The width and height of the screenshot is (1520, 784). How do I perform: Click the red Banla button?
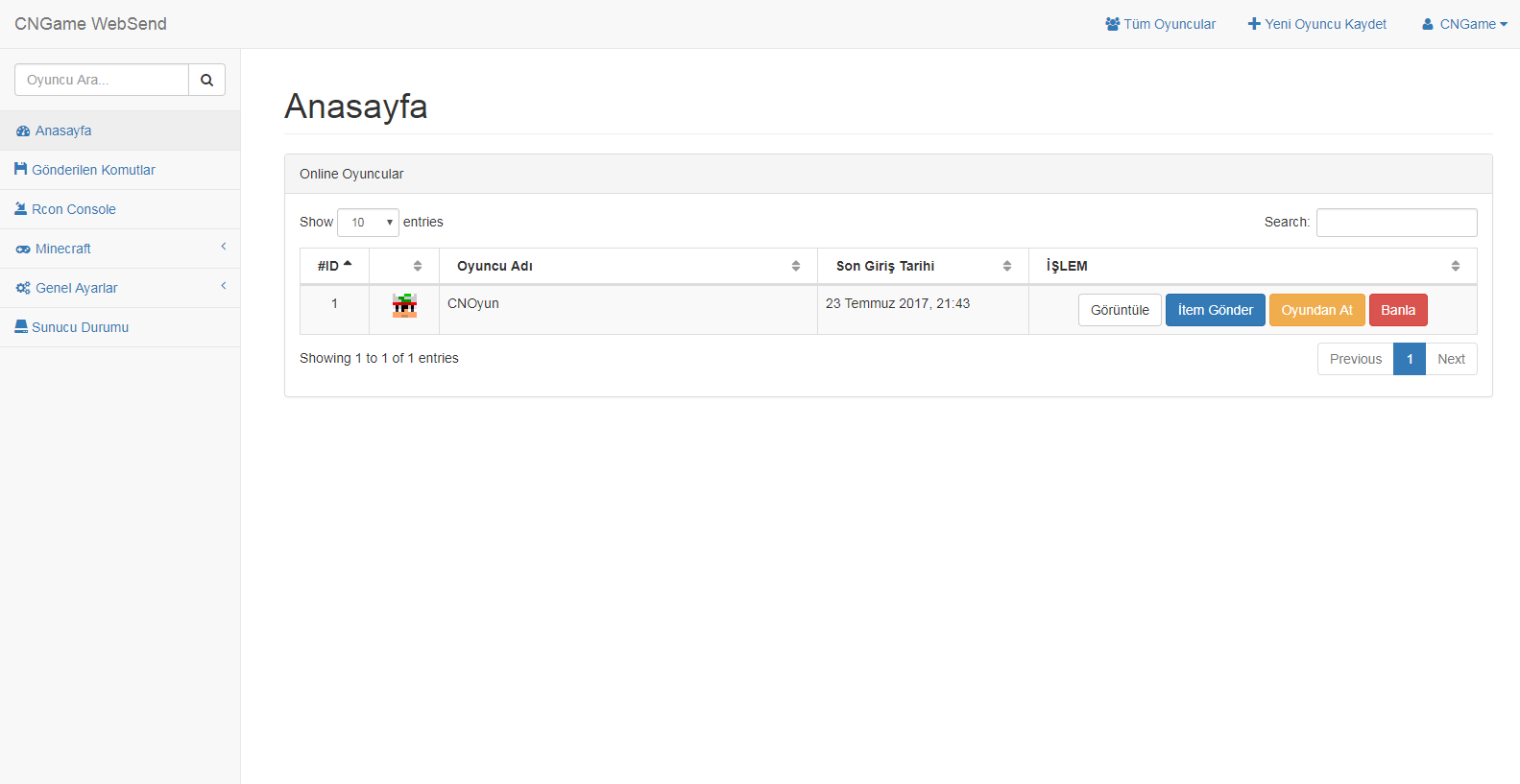pyautogui.click(x=1398, y=310)
